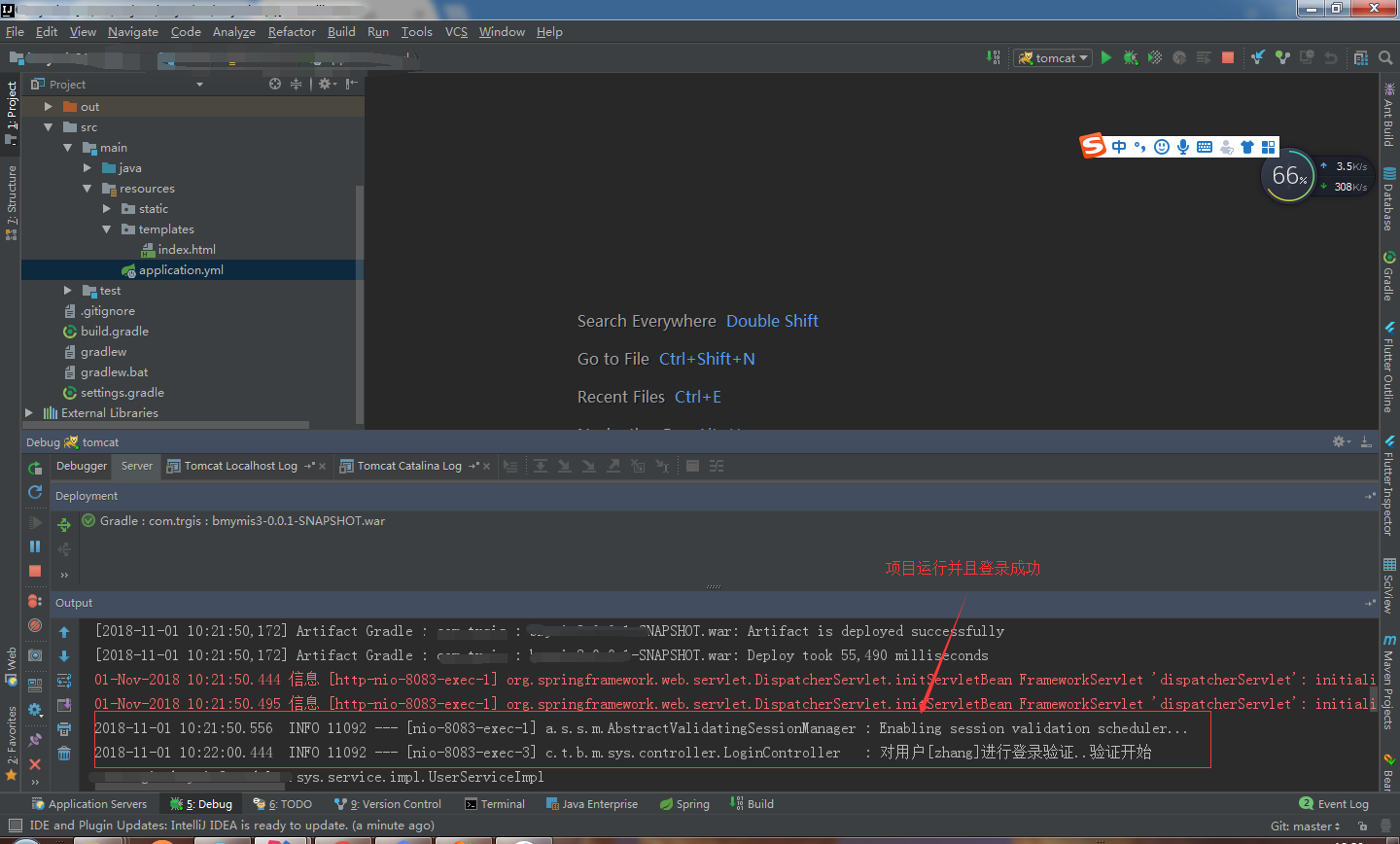The width and height of the screenshot is (1400, 844).
Task: Open Search Everywhere via the magnifier icon
Action: 1385,57
